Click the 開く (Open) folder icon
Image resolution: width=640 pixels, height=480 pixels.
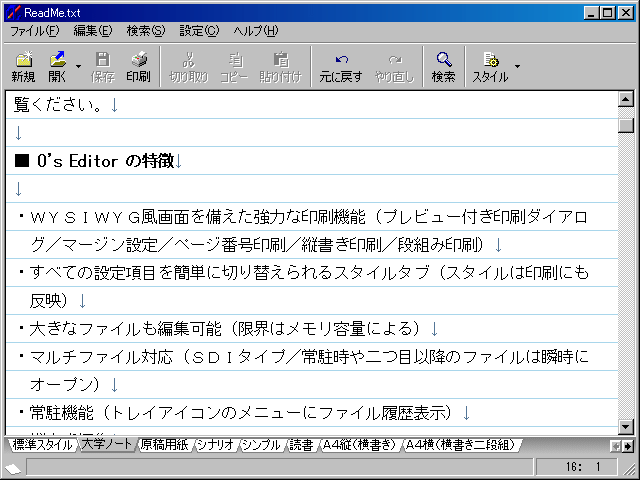(58, 66)
